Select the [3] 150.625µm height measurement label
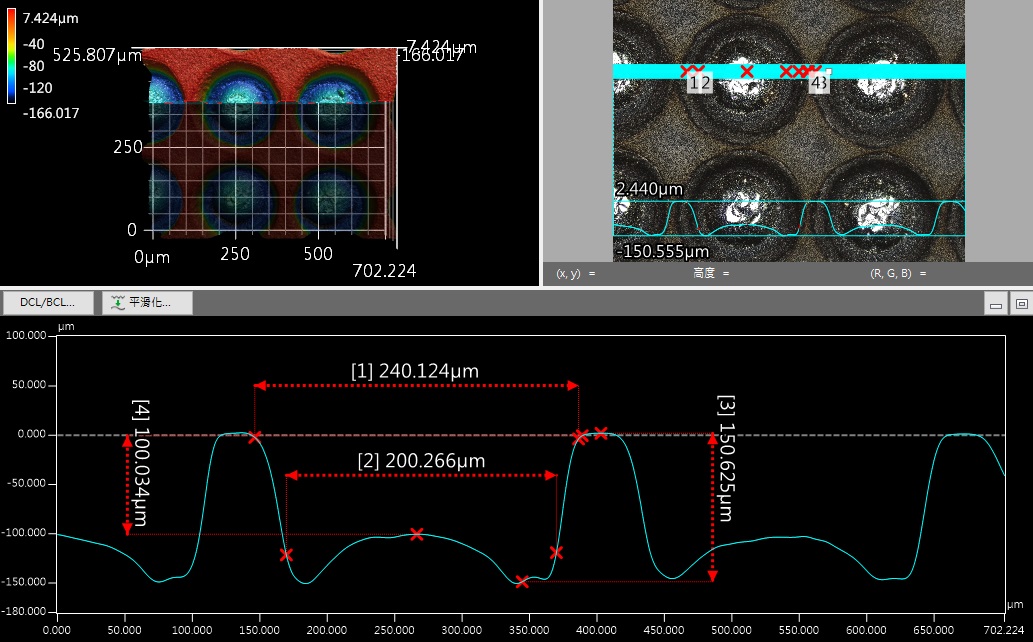Screen dimensions: 1033x642 point(727,458)
